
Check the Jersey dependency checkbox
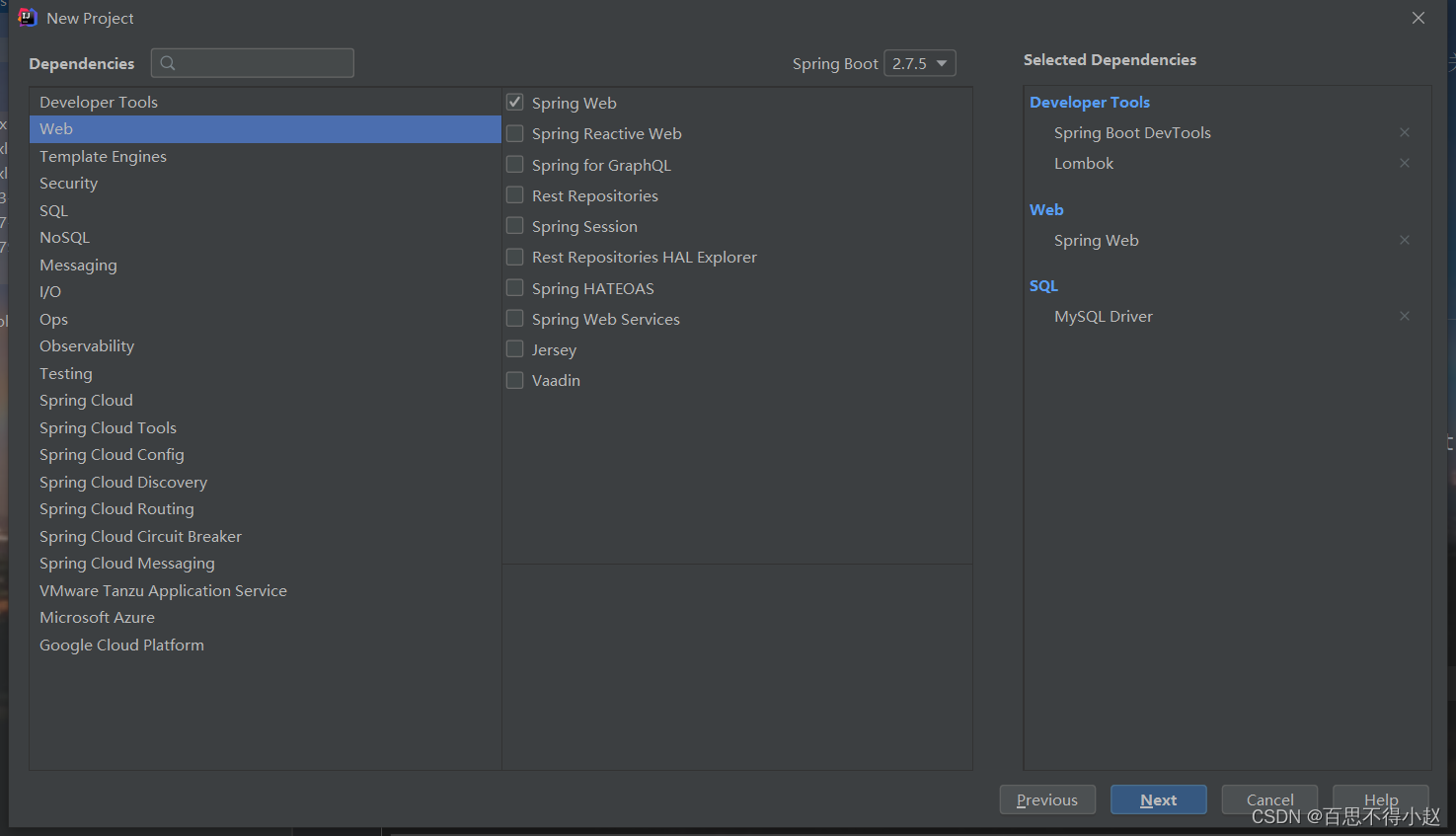[x=515, y=348]
